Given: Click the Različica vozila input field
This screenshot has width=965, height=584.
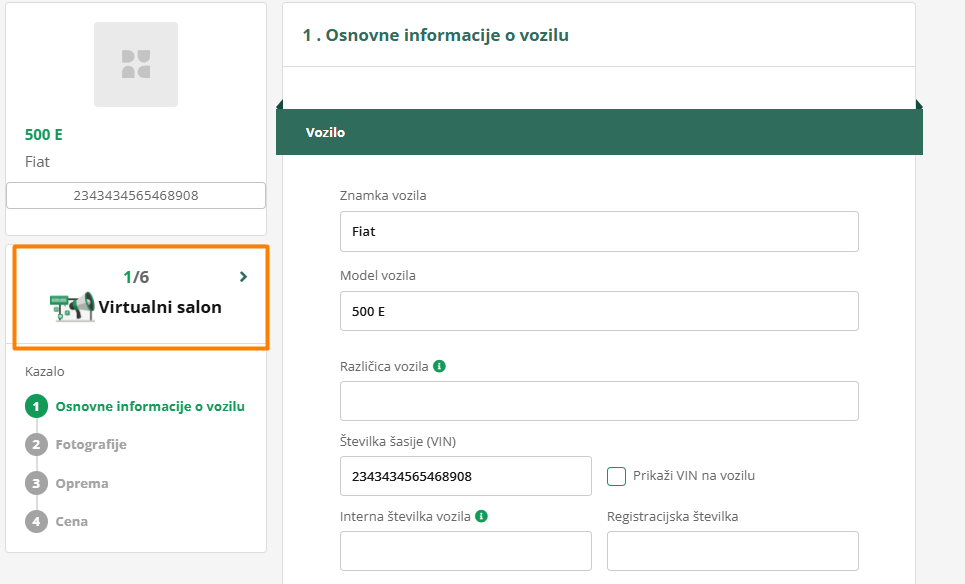Looking at the screenshot, I should [x=599, y=401].
